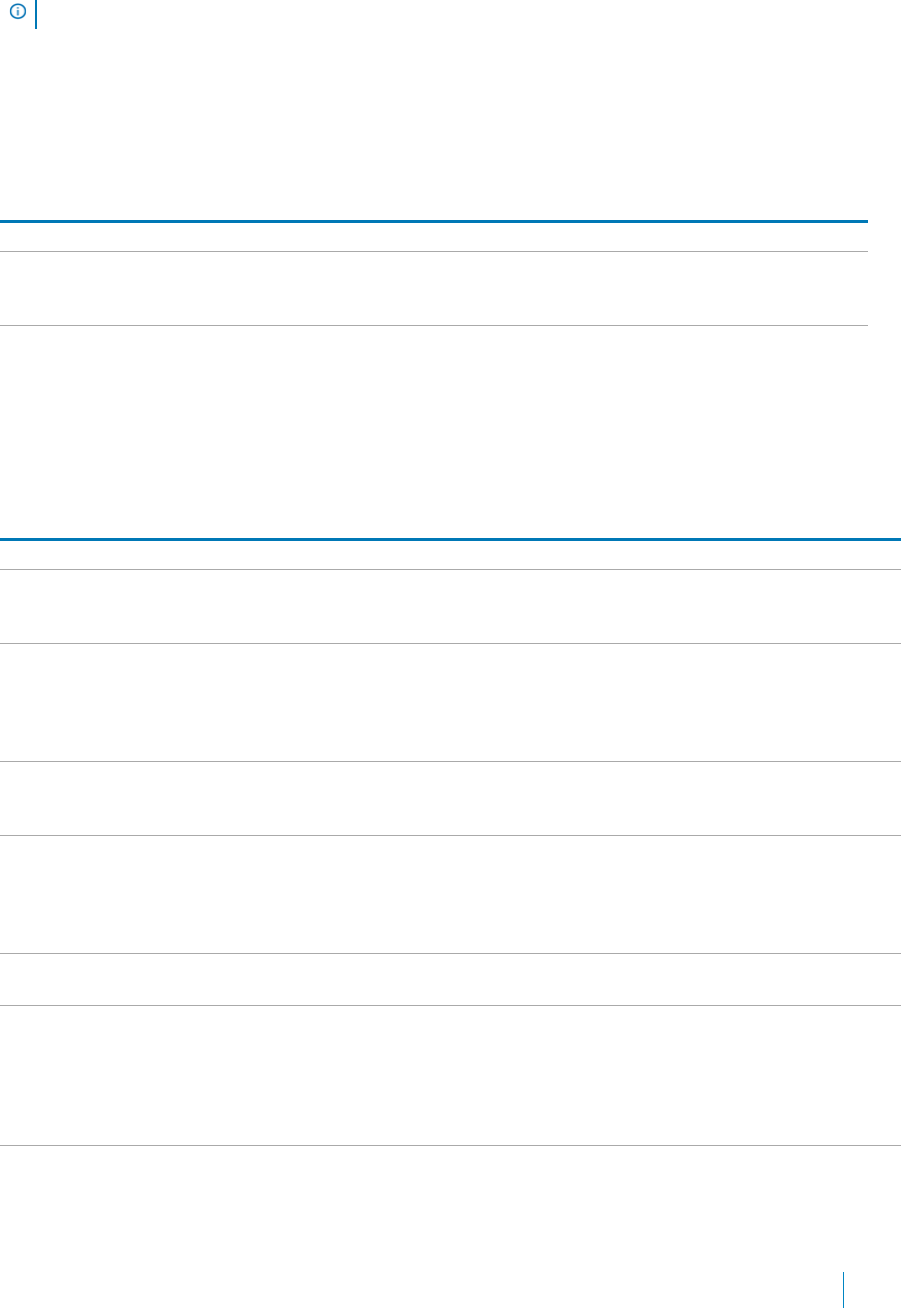The image size is (901, 1308).
Task: Select the second body row of second table
Action: pos(450,702)
